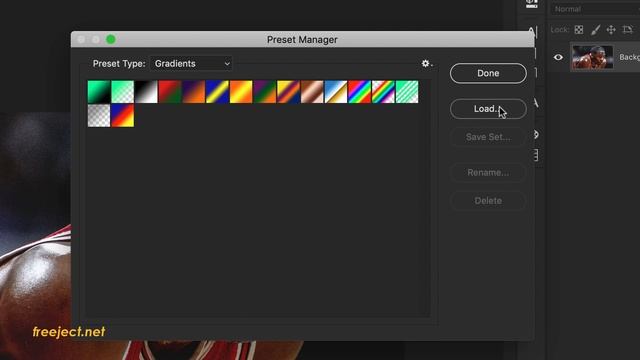Viewport: 640px width, 360px height.
Task: Select the violet-green-orange gradient swatch
Action: [x=265, y=92]
